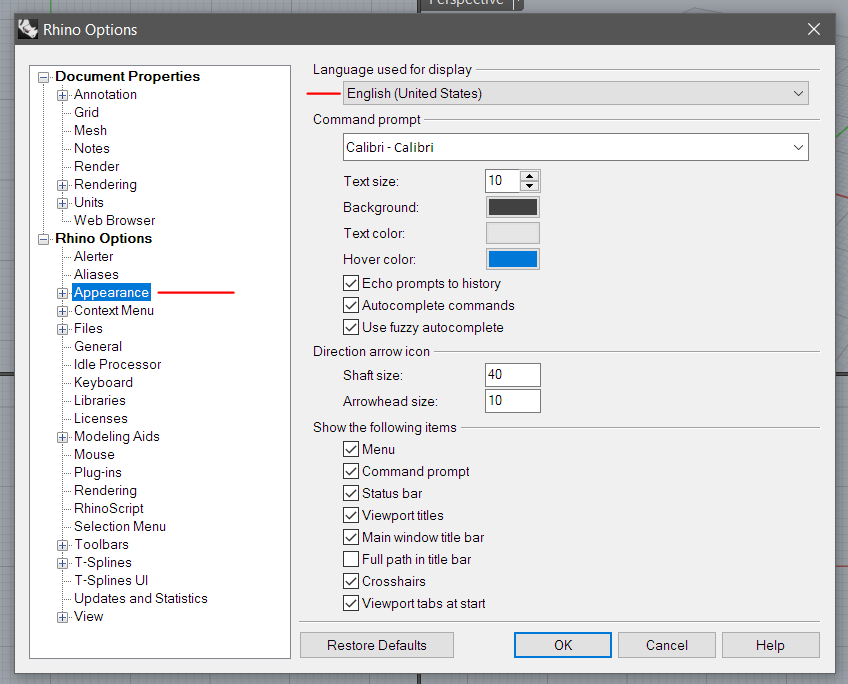Open the RhinoScript options page
This screenshot has height=684, width=848.
point(109,508)
